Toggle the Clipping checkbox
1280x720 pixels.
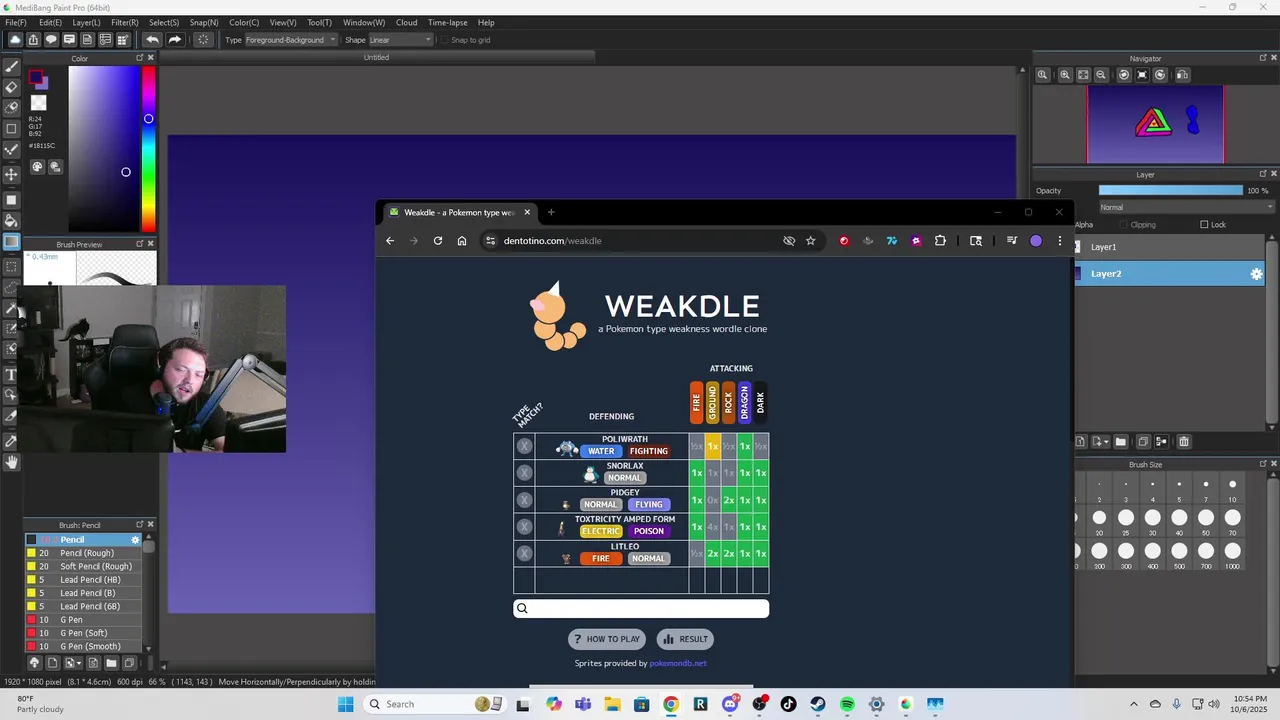[x=1124, y=225]
